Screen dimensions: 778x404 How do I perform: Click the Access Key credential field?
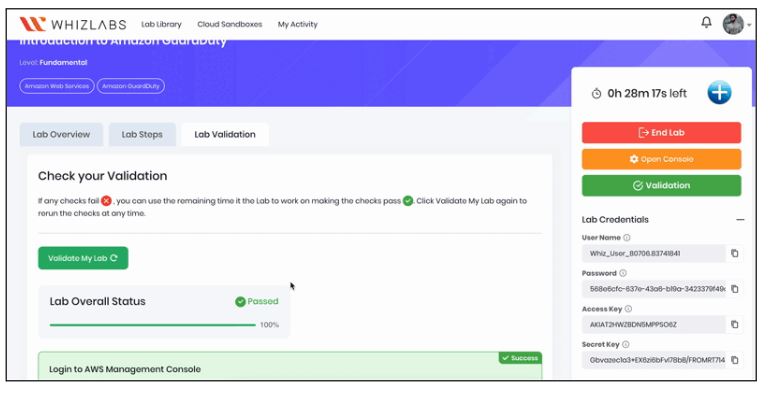[653, 325]
